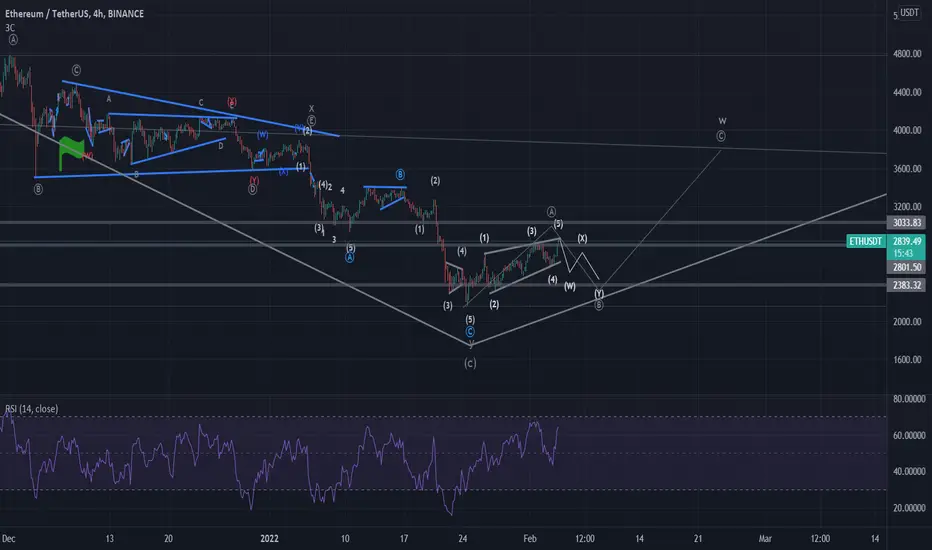
Task: Click the 80.00000 RSI axis value
Action: 909,399
